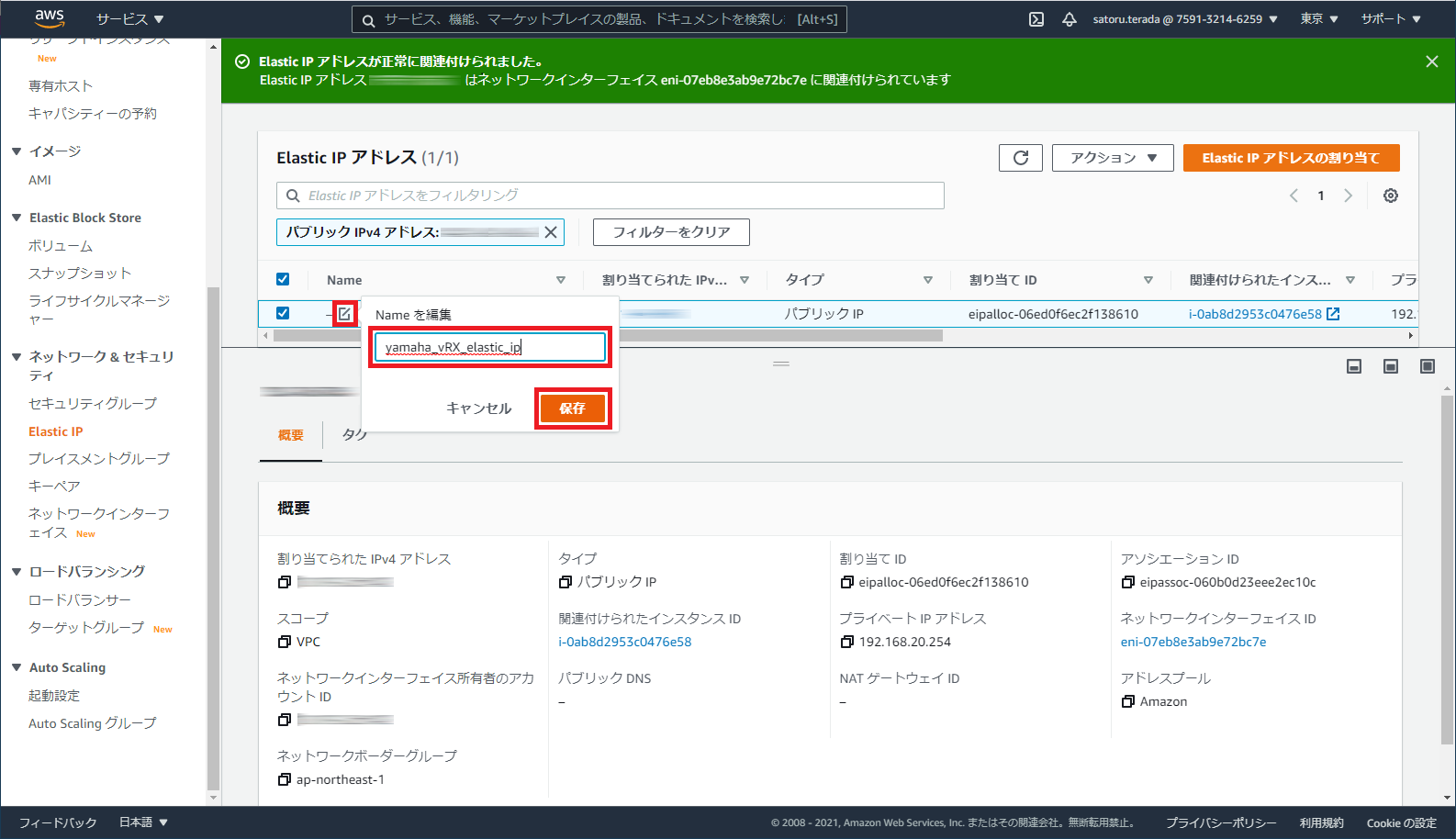This screenshot has width=1456, height=839.
Task: Open キーペア in sidebar
Action: tap(54, 487)
